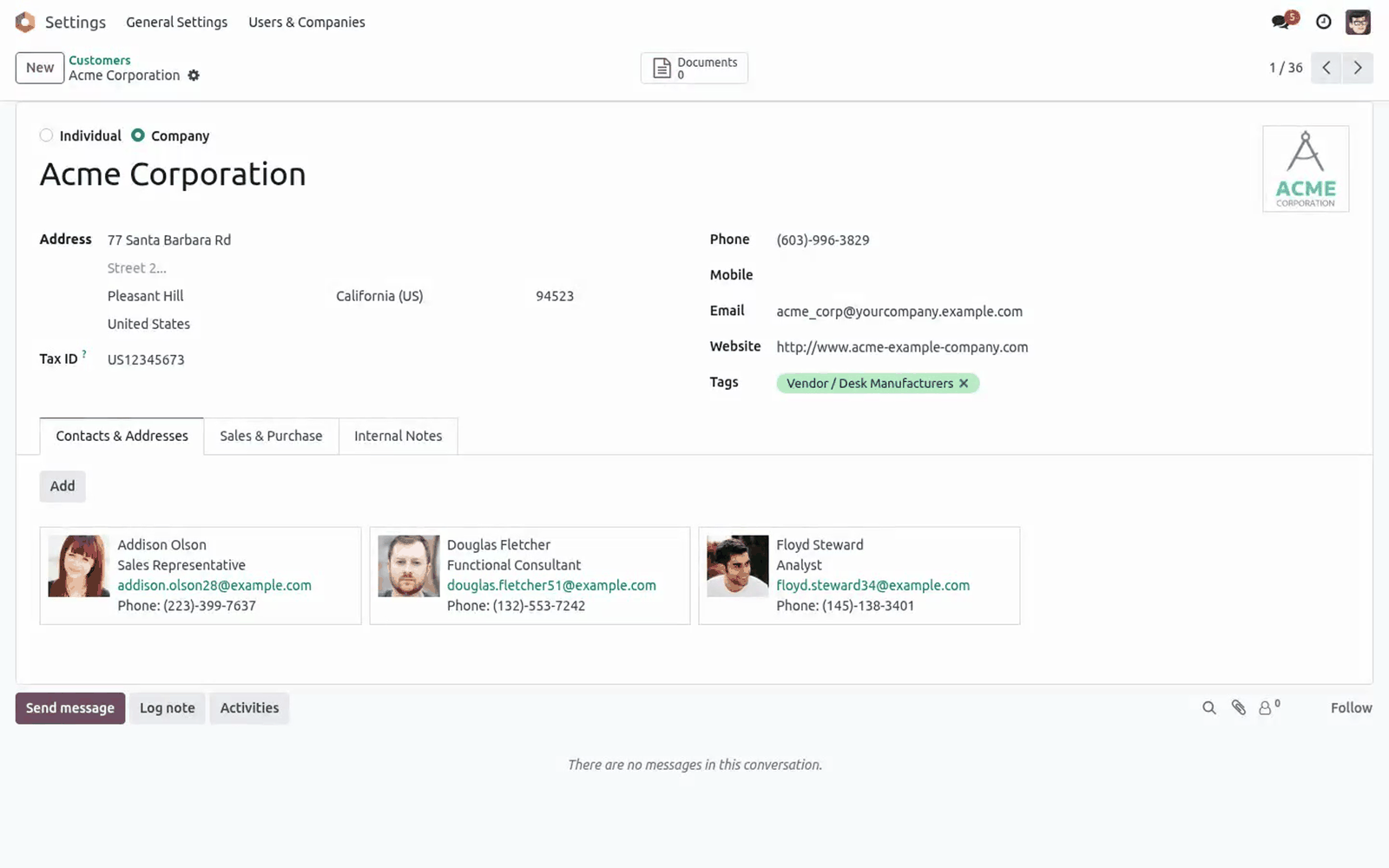Click the Acme Corporation logo image
Viewport: 1389px width, 868px height.
pos(1306,169)
